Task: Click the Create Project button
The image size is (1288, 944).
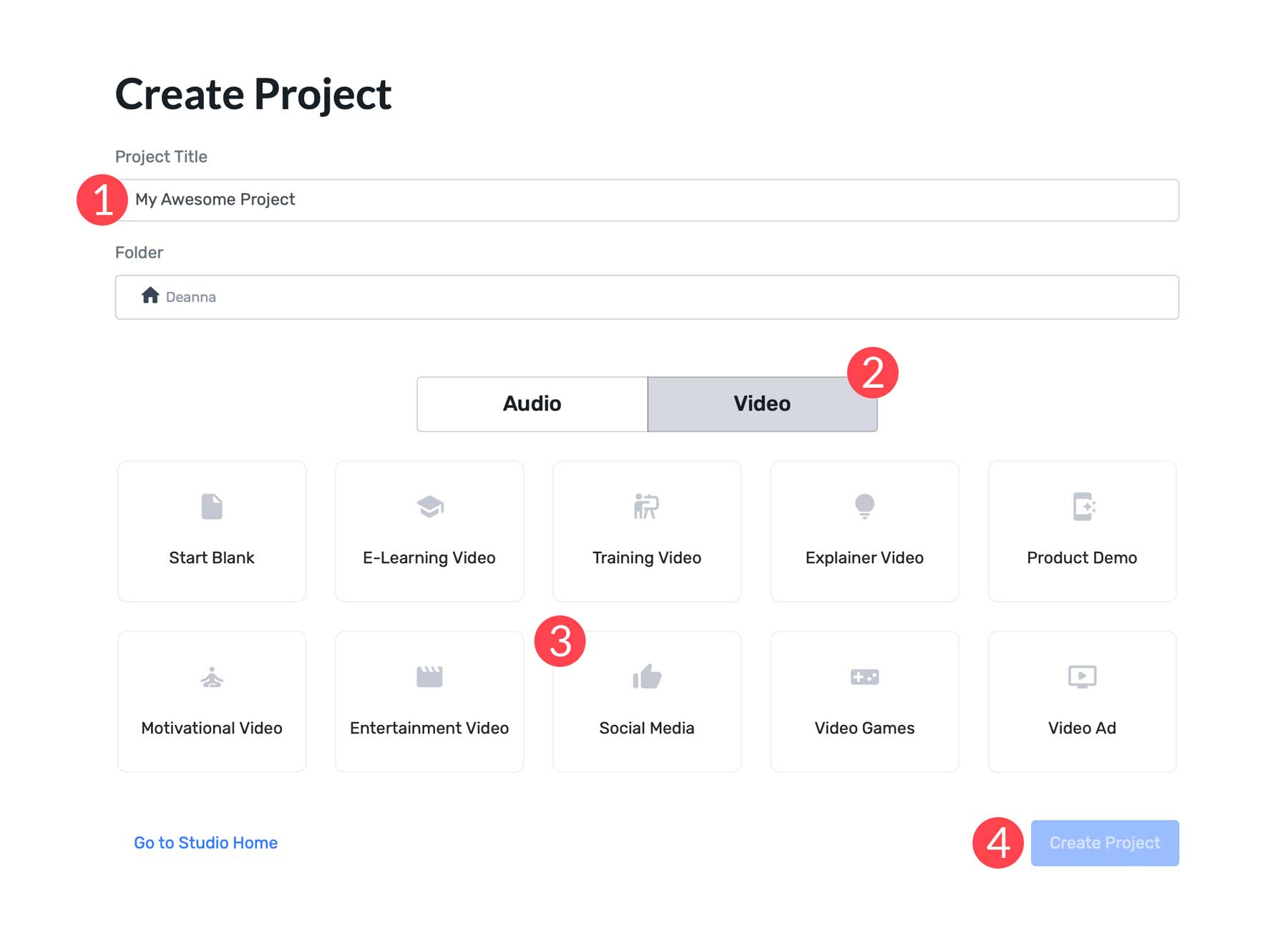Action: coord(1104,842)
